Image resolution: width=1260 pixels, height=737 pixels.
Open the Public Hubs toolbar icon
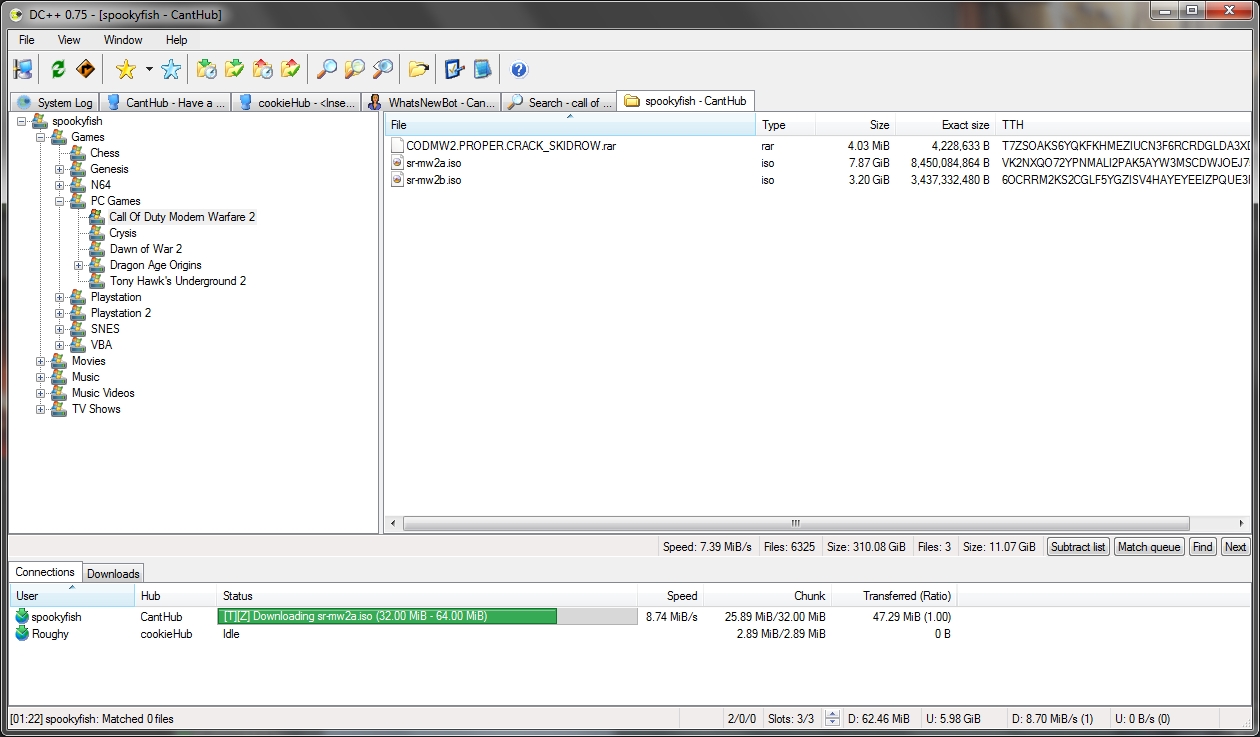click(x=23, y=69)
